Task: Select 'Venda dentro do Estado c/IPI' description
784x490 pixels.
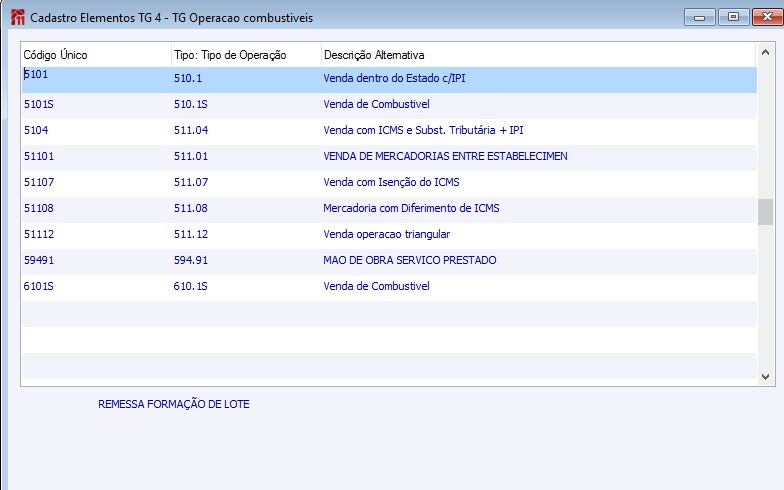Action: tap(394, 78)
